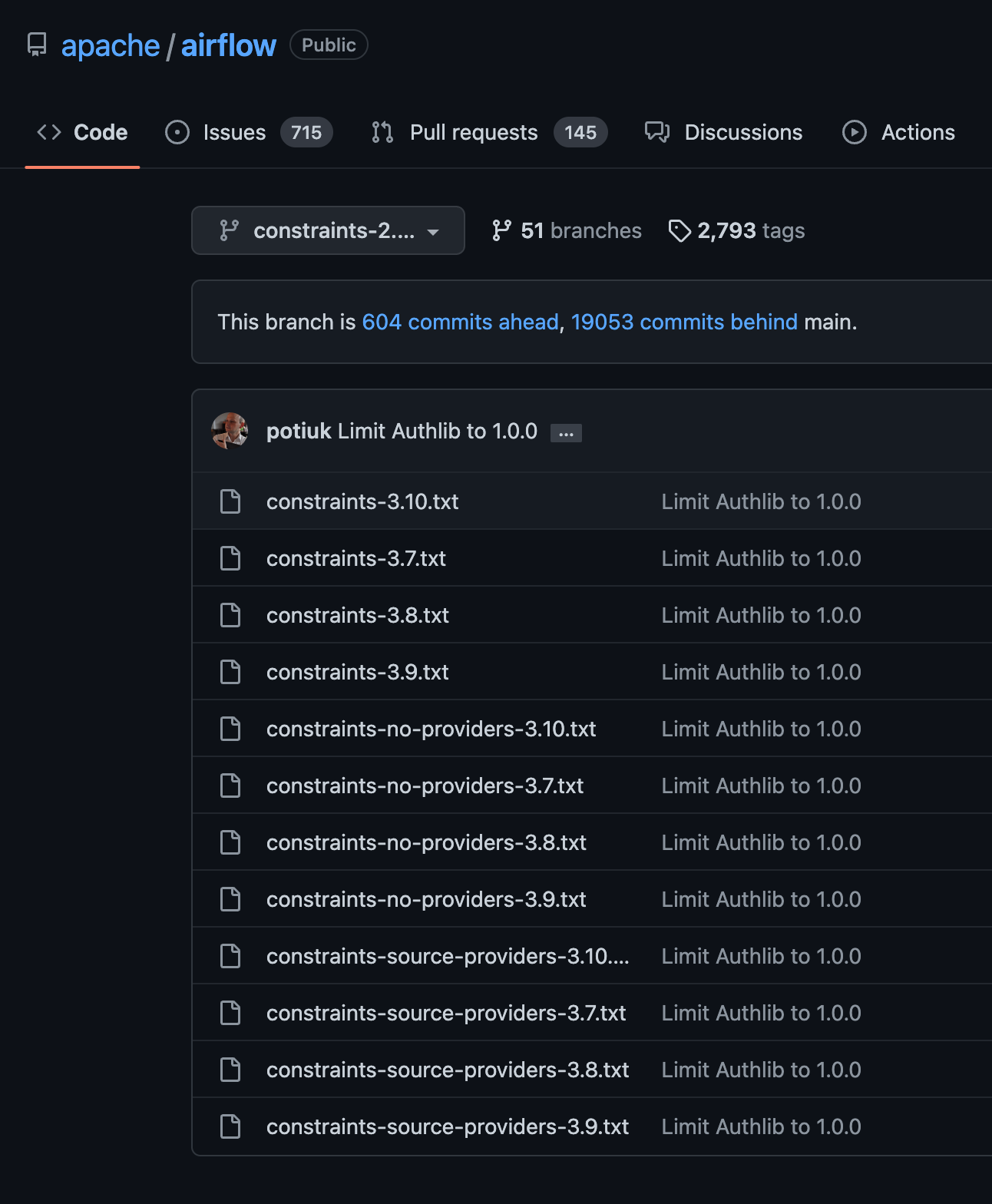Click the Issues count badge 715
992x1204 pixels.
coord(306,132)
